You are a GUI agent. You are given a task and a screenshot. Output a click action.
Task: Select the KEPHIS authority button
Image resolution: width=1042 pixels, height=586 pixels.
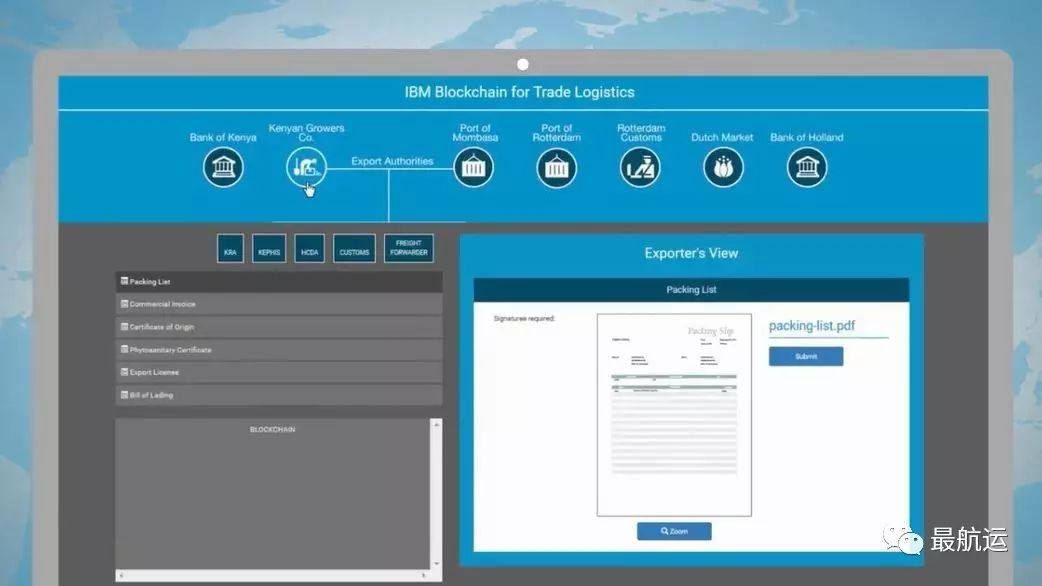(269, 248)
